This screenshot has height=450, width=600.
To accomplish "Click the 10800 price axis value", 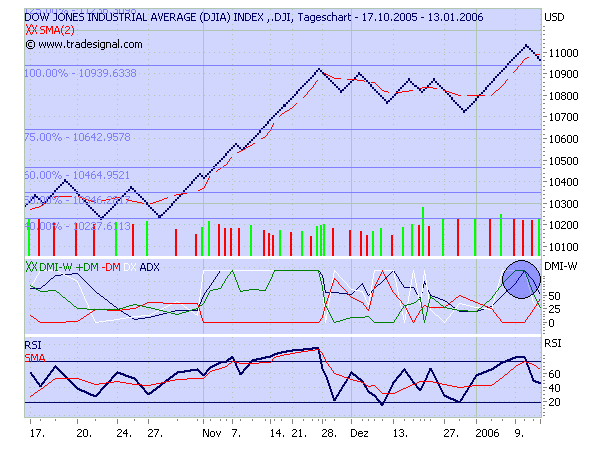I will (563, 96).
